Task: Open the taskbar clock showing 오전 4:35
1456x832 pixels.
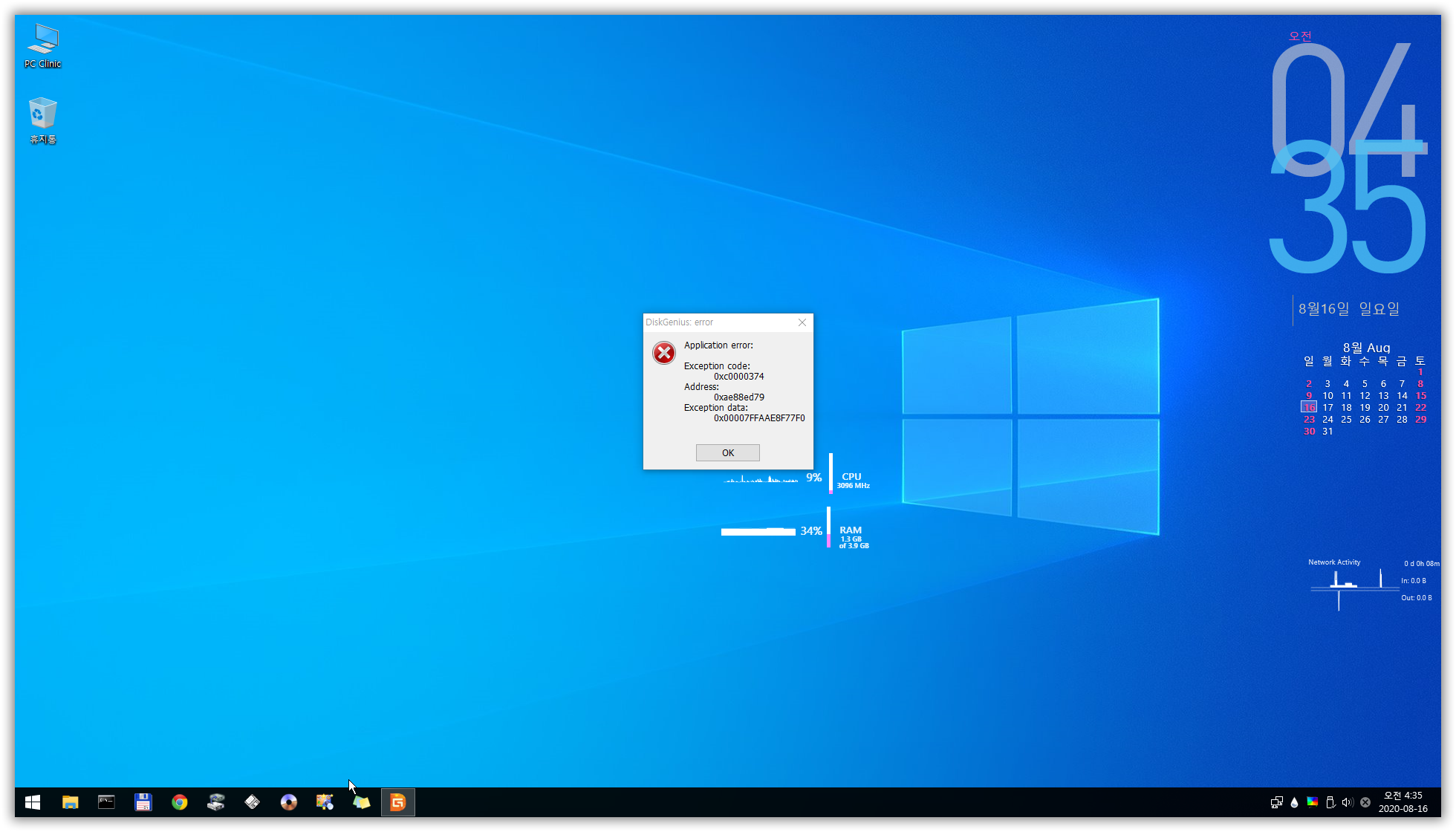Action: click(1403, 802)
